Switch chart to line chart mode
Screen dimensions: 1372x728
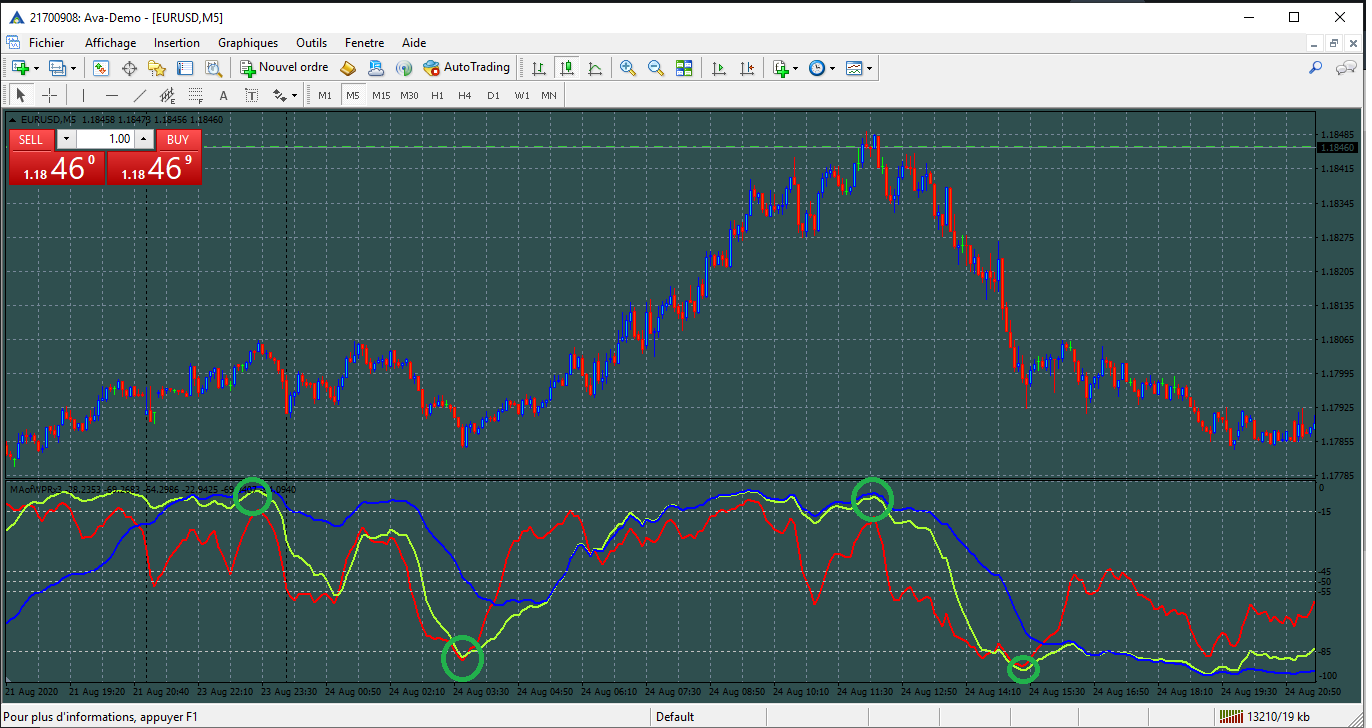point(595,68)
